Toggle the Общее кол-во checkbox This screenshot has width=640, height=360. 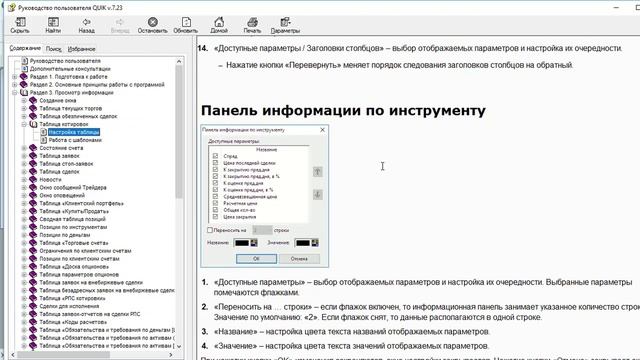point(216,210)
